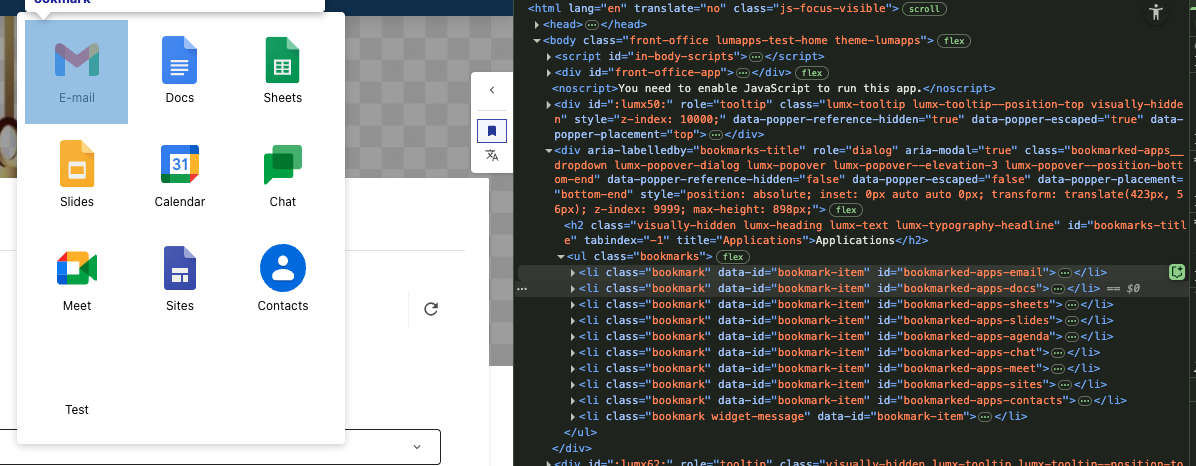Click the three dots beside bookmarked-apps-docs row

pos(522,289)
